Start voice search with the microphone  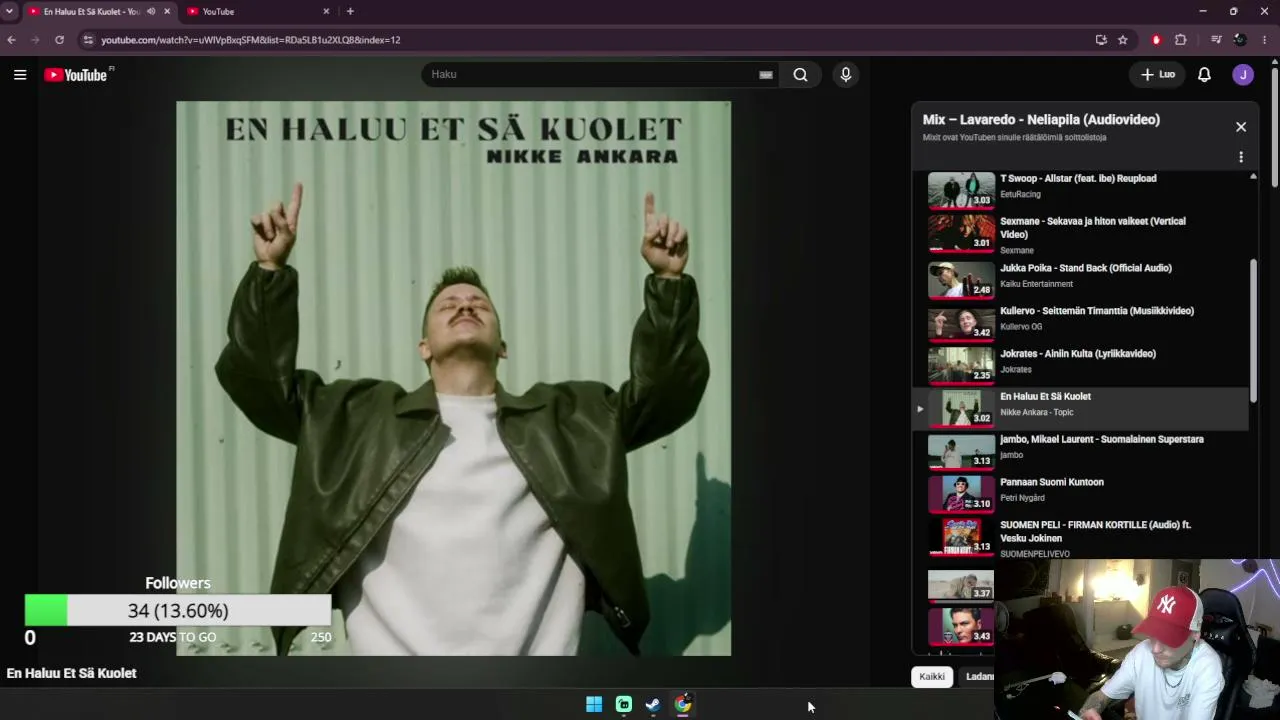tap(845, 75)
